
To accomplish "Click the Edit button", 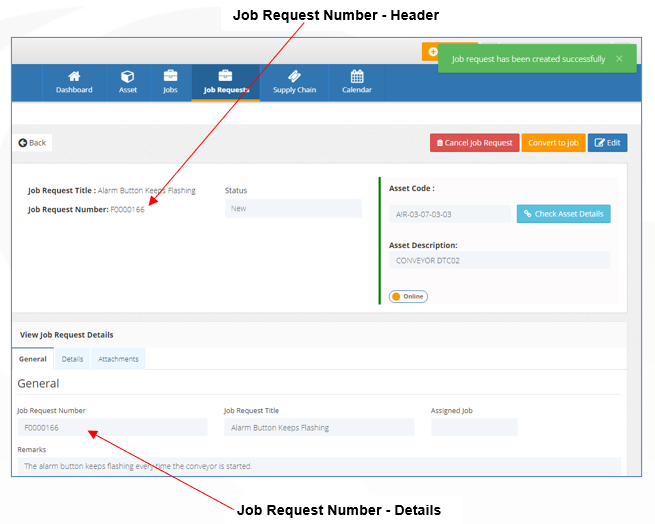I will (x=607, y=143).
